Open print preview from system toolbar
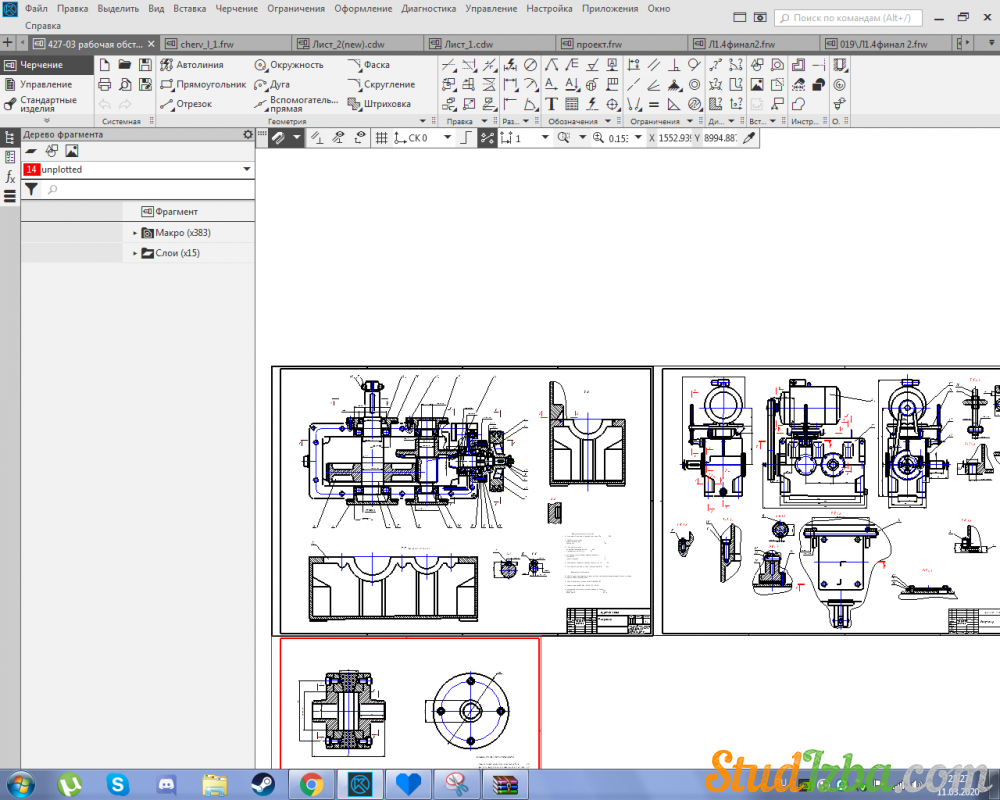 (x=125, y=84)
